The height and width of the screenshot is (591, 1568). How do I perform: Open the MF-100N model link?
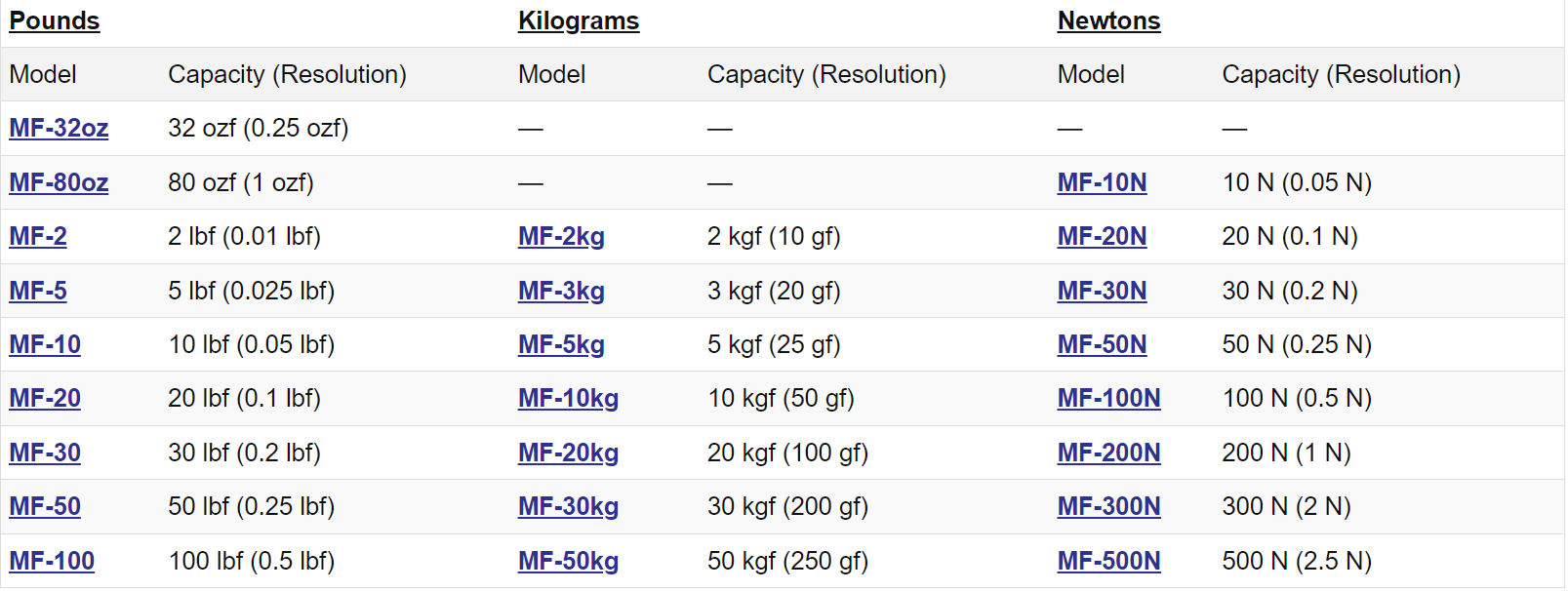1108,398
